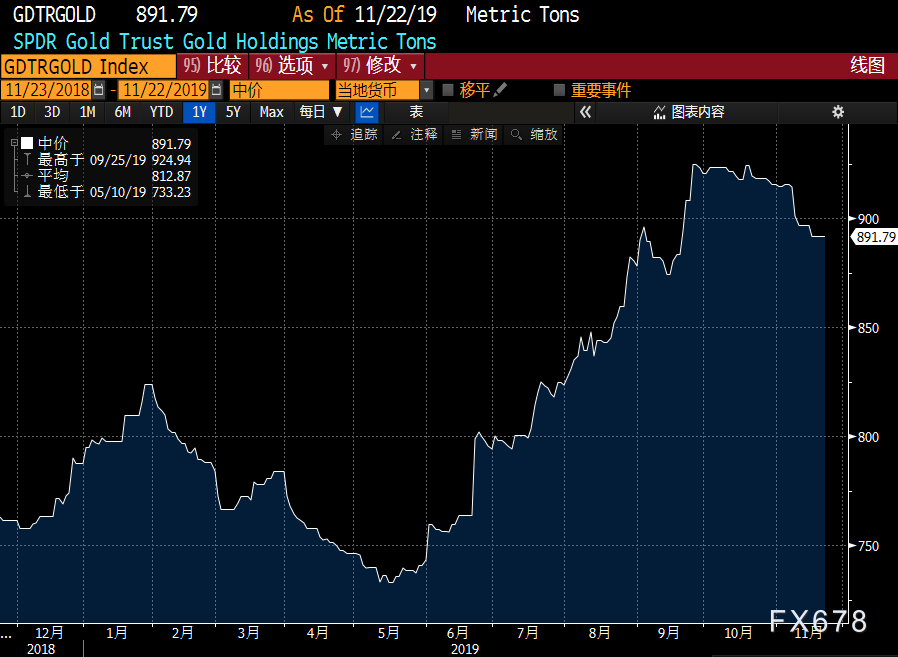Screen dimensions: 898x657
Task: Click the 线图 line chart label
Action: [x=868, y=65]
